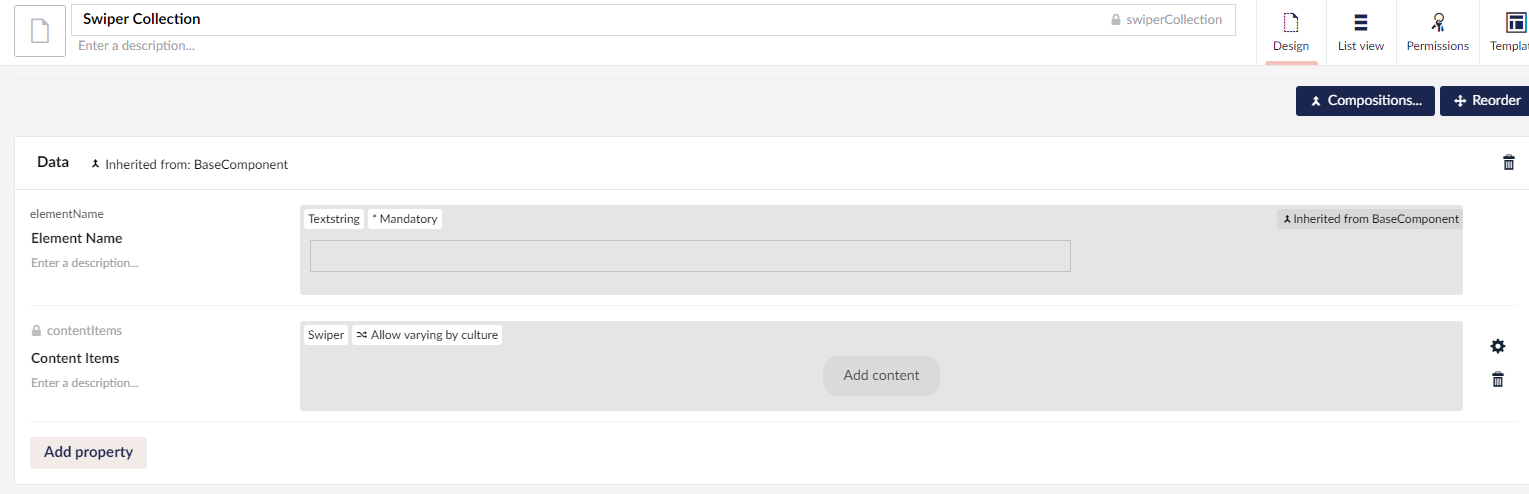Click the document type icon placeholder

(x=40, y=31)
